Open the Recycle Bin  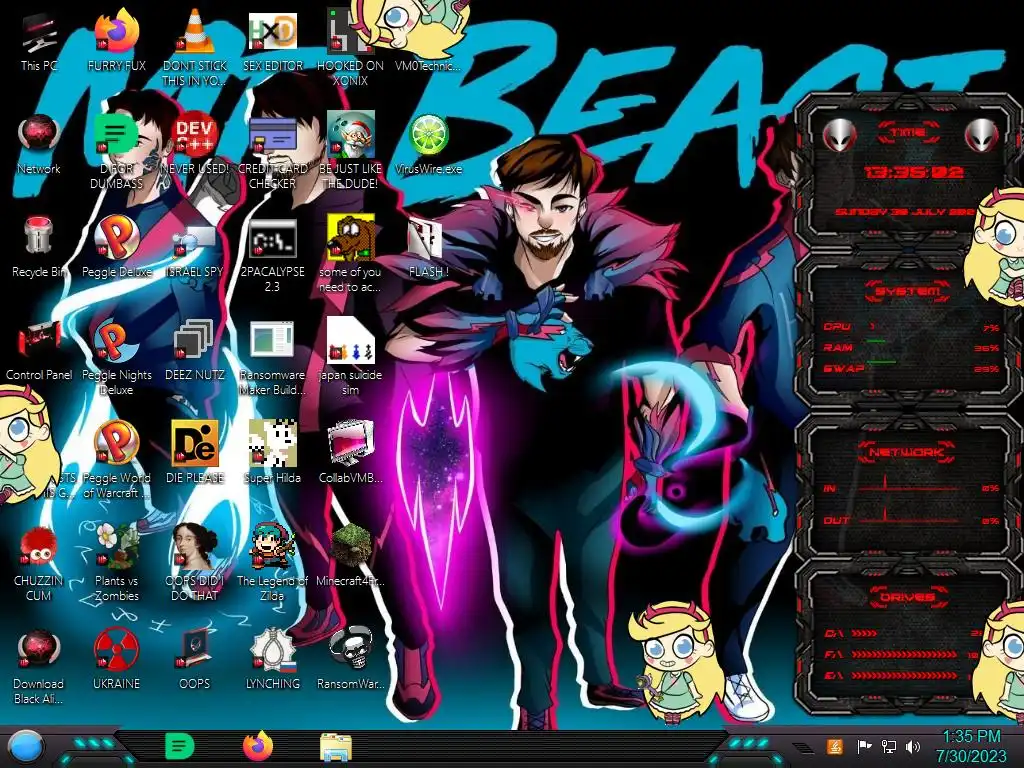(x=39, y=248)
